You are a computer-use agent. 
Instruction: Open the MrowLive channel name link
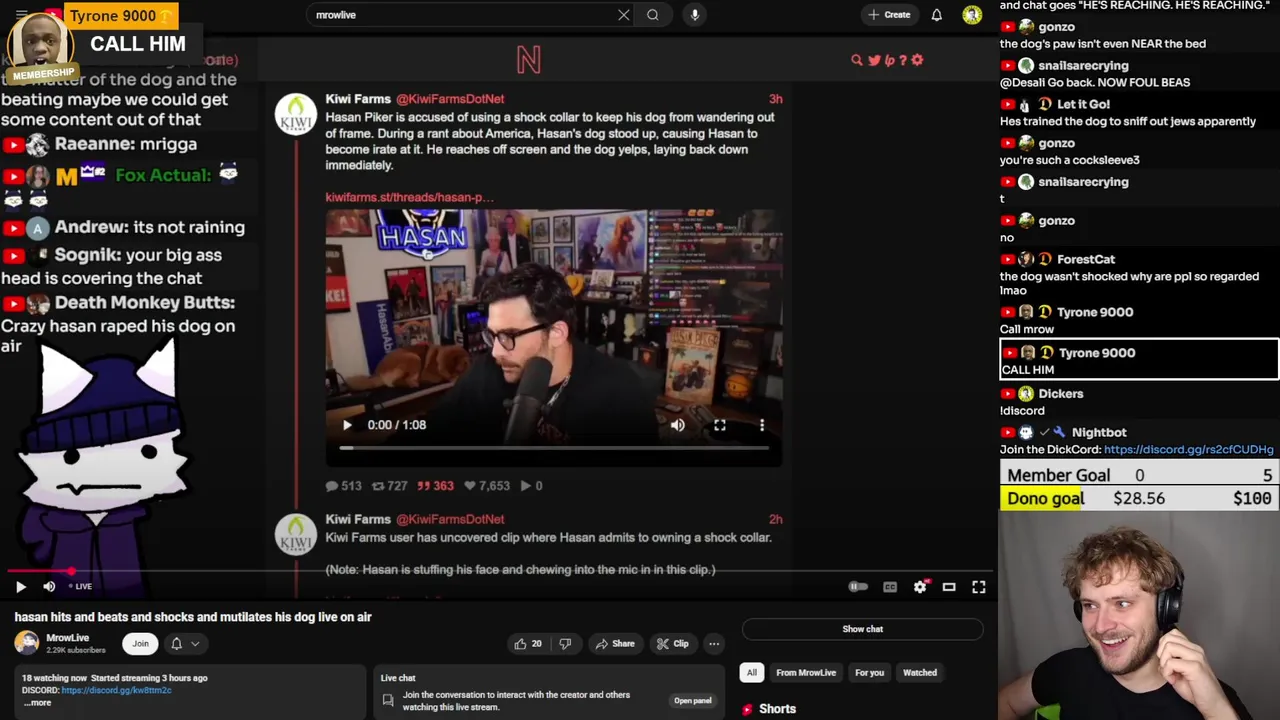click(x=68, y=638)
